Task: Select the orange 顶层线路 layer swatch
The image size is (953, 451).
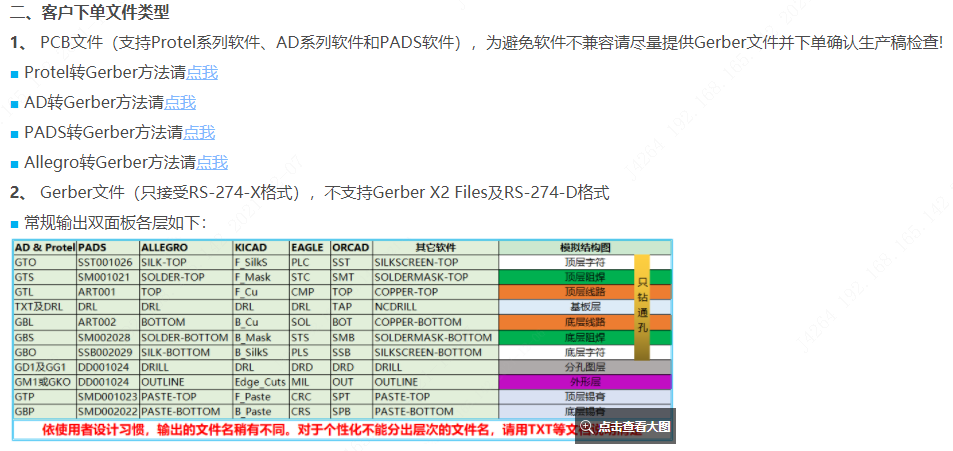Action: pos(566,292)
